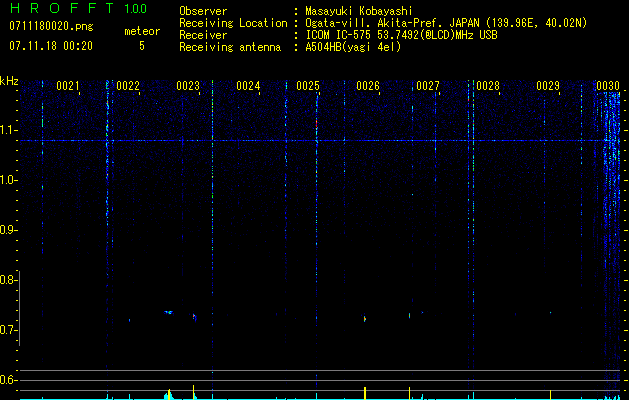Select the Ogata-vill. Akita-Pref. JAPAN location text

click(446, 23)
